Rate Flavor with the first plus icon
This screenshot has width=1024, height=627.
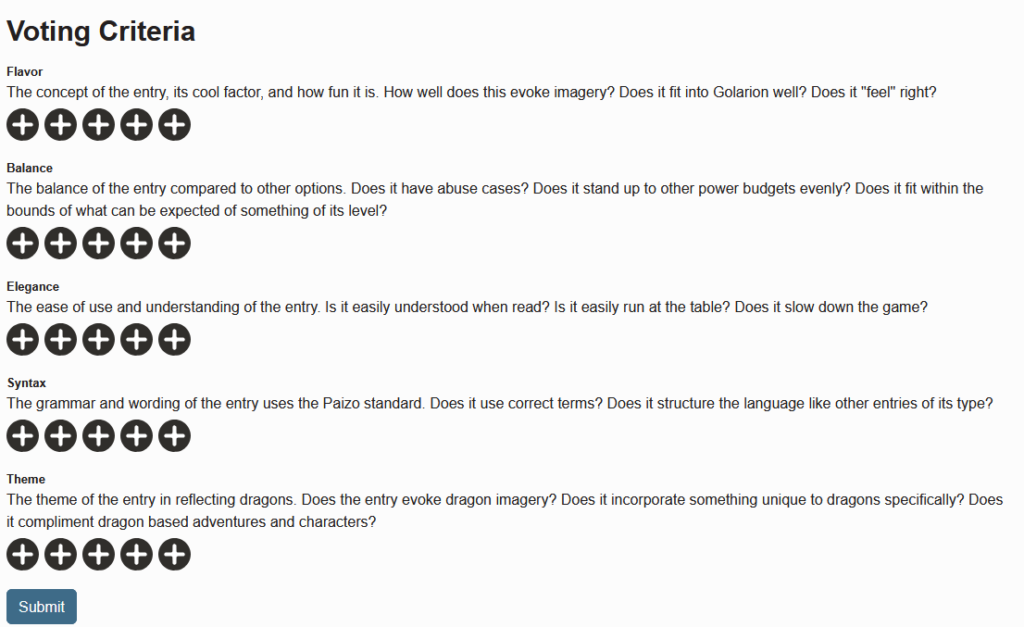[23, 125]
